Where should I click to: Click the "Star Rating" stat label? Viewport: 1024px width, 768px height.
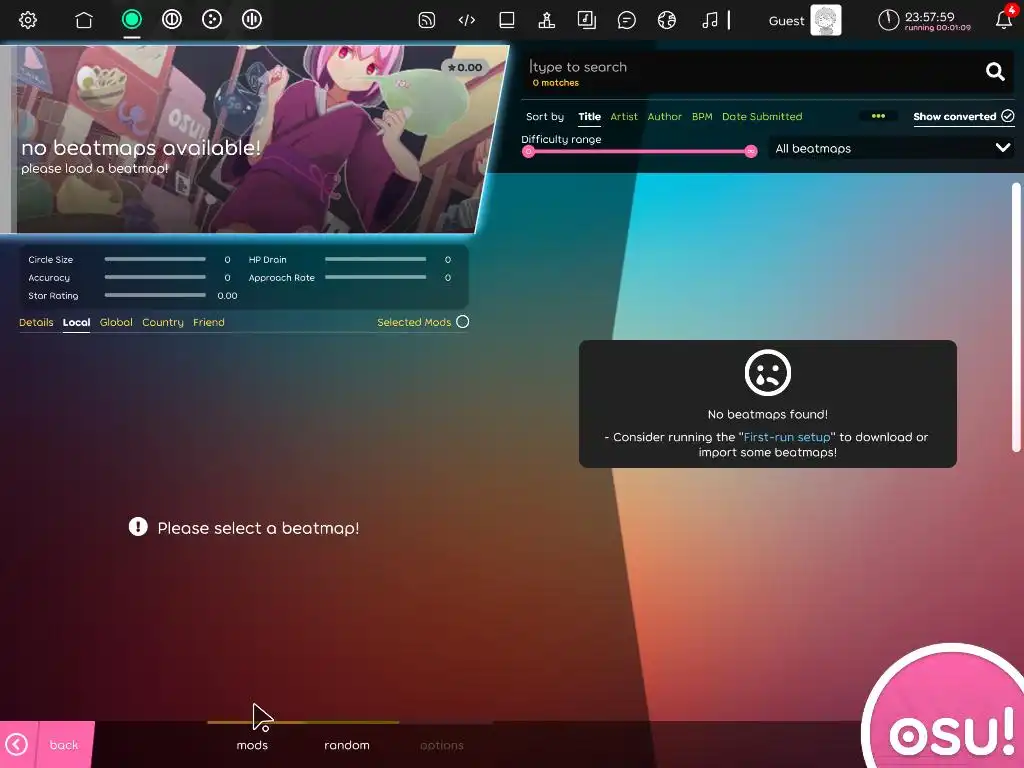53,295
